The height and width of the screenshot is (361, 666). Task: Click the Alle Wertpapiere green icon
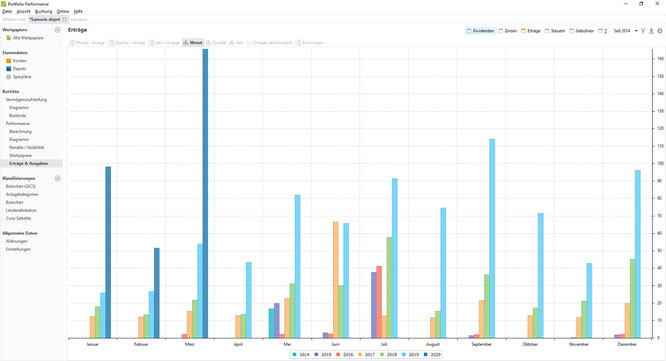[x=8, y=38]
